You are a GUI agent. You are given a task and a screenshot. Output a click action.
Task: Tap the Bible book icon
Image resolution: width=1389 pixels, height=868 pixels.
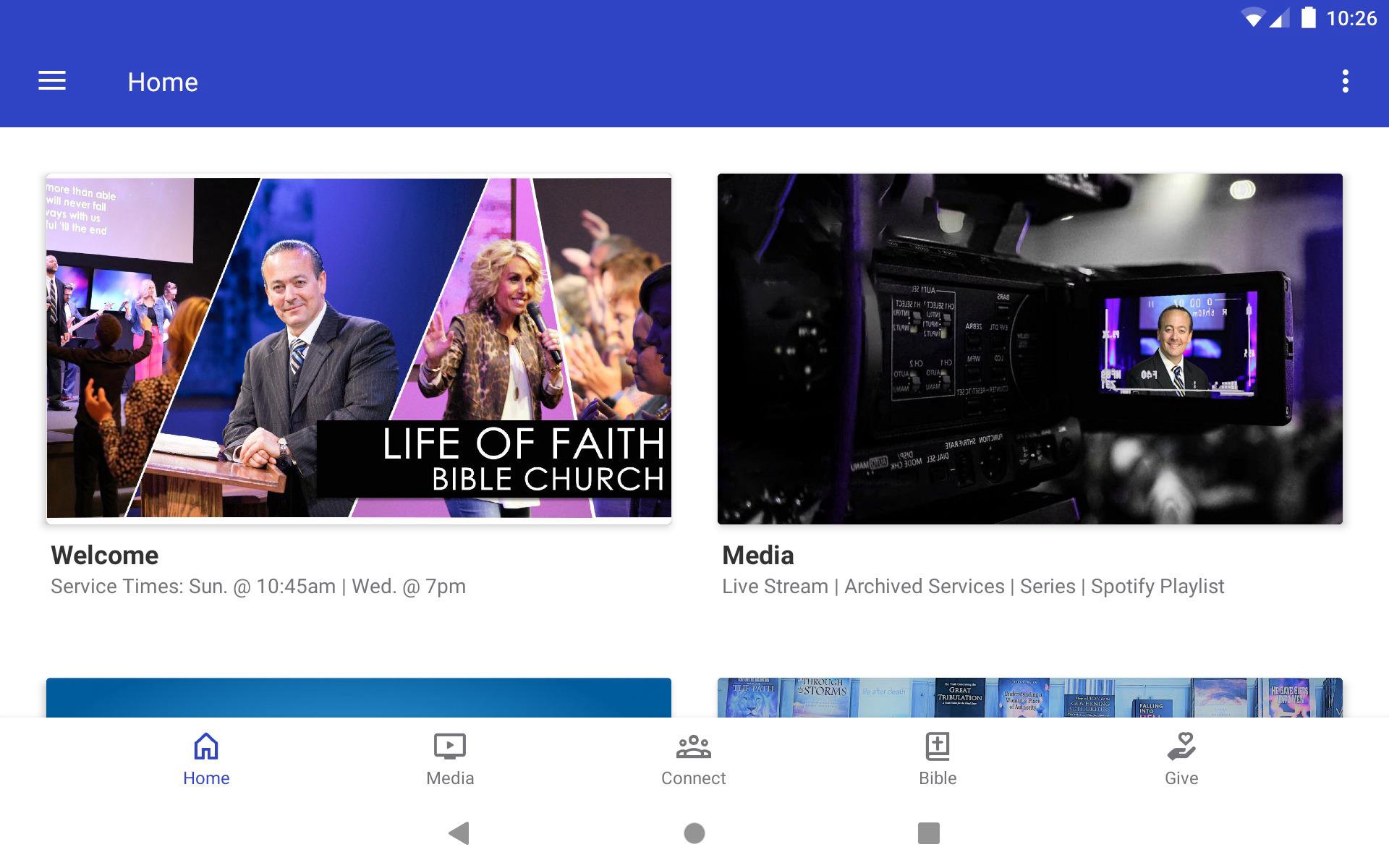click(938, 746)
